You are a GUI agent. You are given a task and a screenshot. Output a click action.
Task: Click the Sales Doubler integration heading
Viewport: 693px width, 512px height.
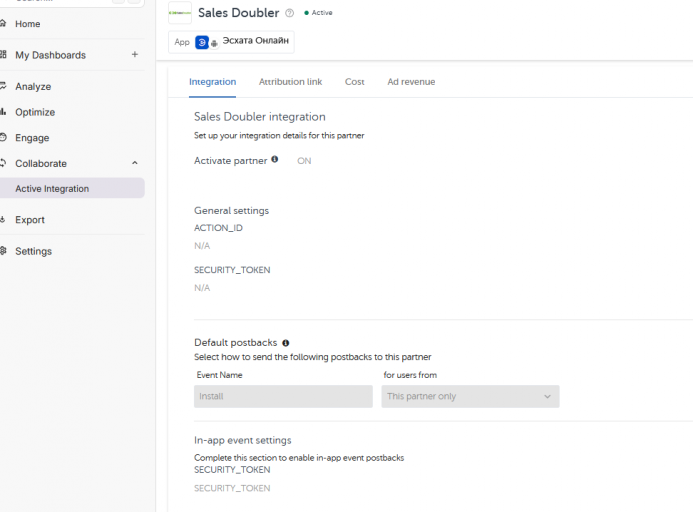259,117
